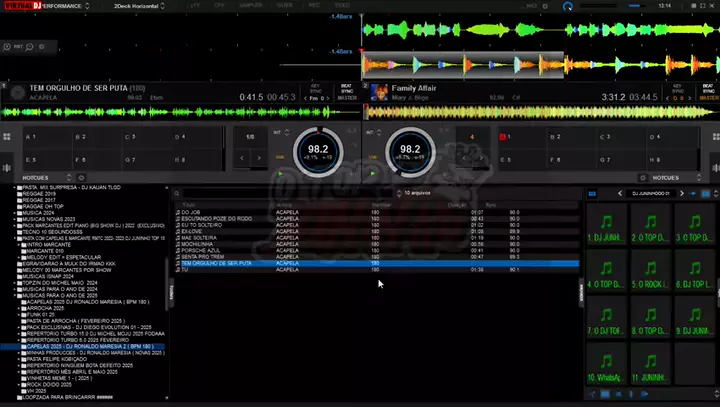Screen dimensions: 720x407
Task: Seek in deck 1 green overview waveform
Action: coord(180,112)
